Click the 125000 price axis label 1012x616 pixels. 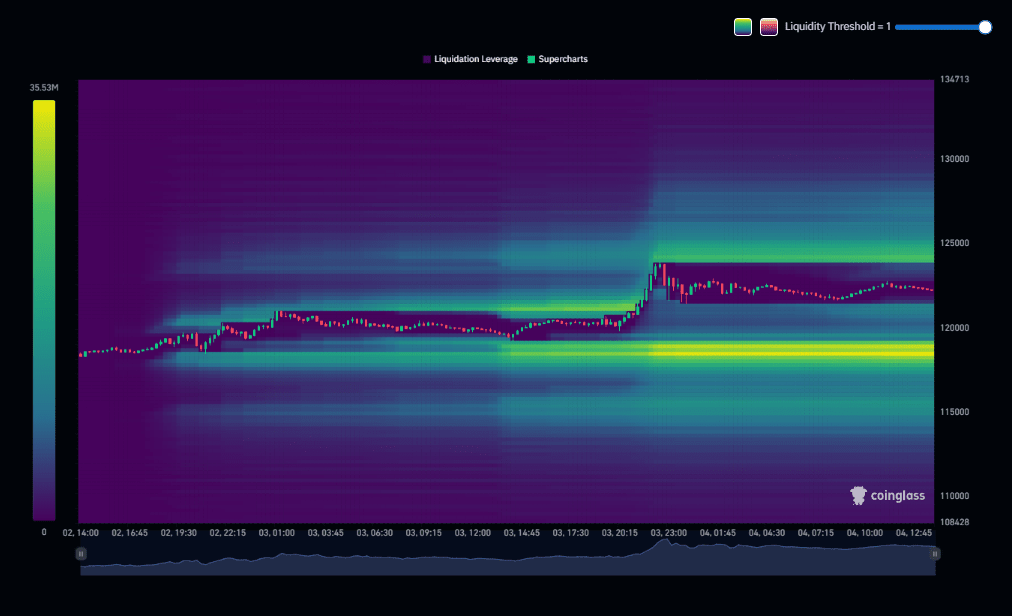955,243
